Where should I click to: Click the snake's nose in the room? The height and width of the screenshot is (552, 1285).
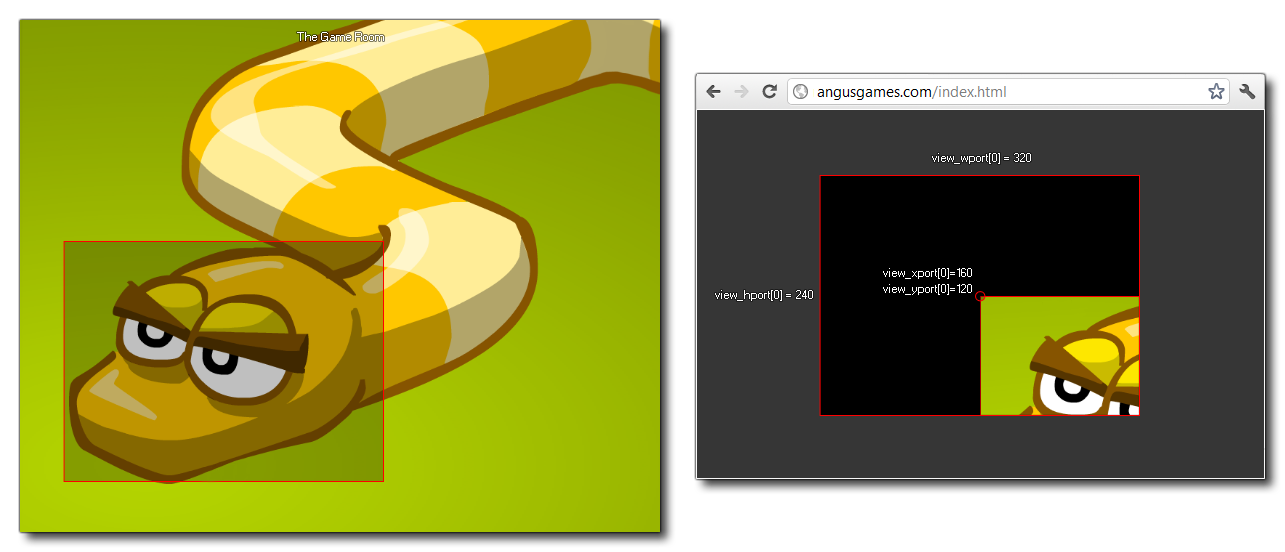tap(110, 395)
